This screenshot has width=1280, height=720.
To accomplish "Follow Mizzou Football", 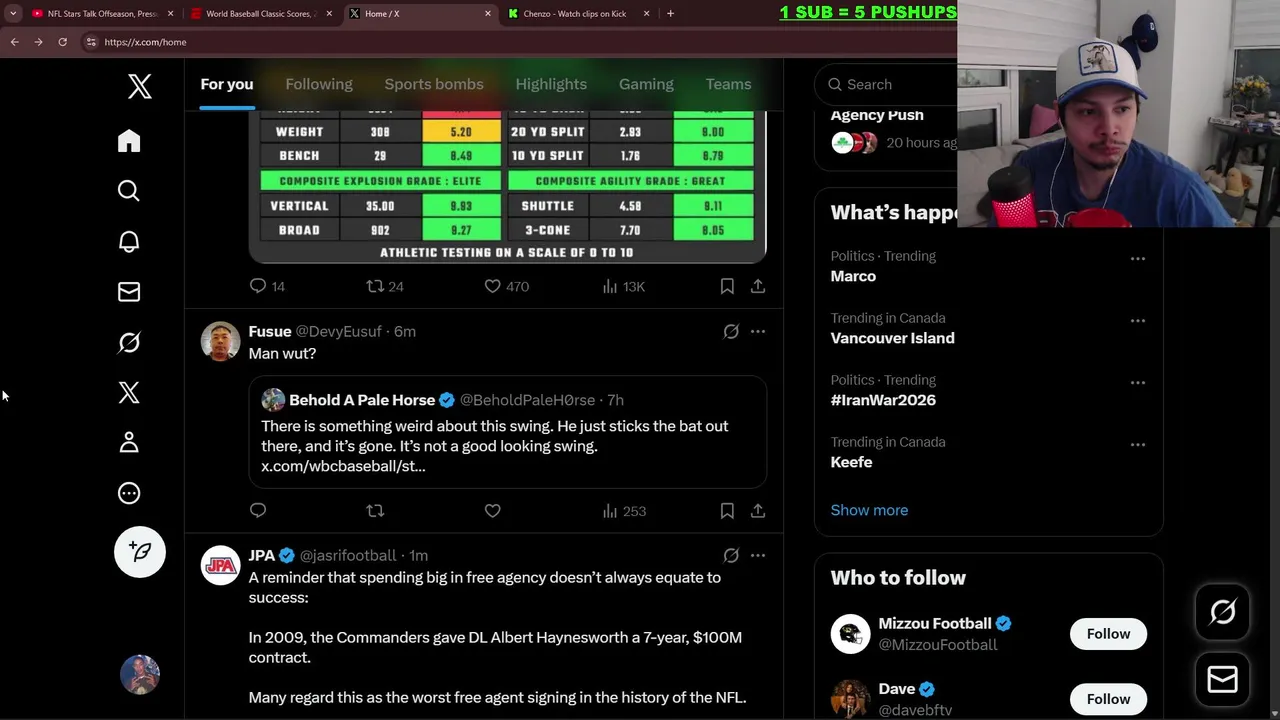I will (1108, 634).
